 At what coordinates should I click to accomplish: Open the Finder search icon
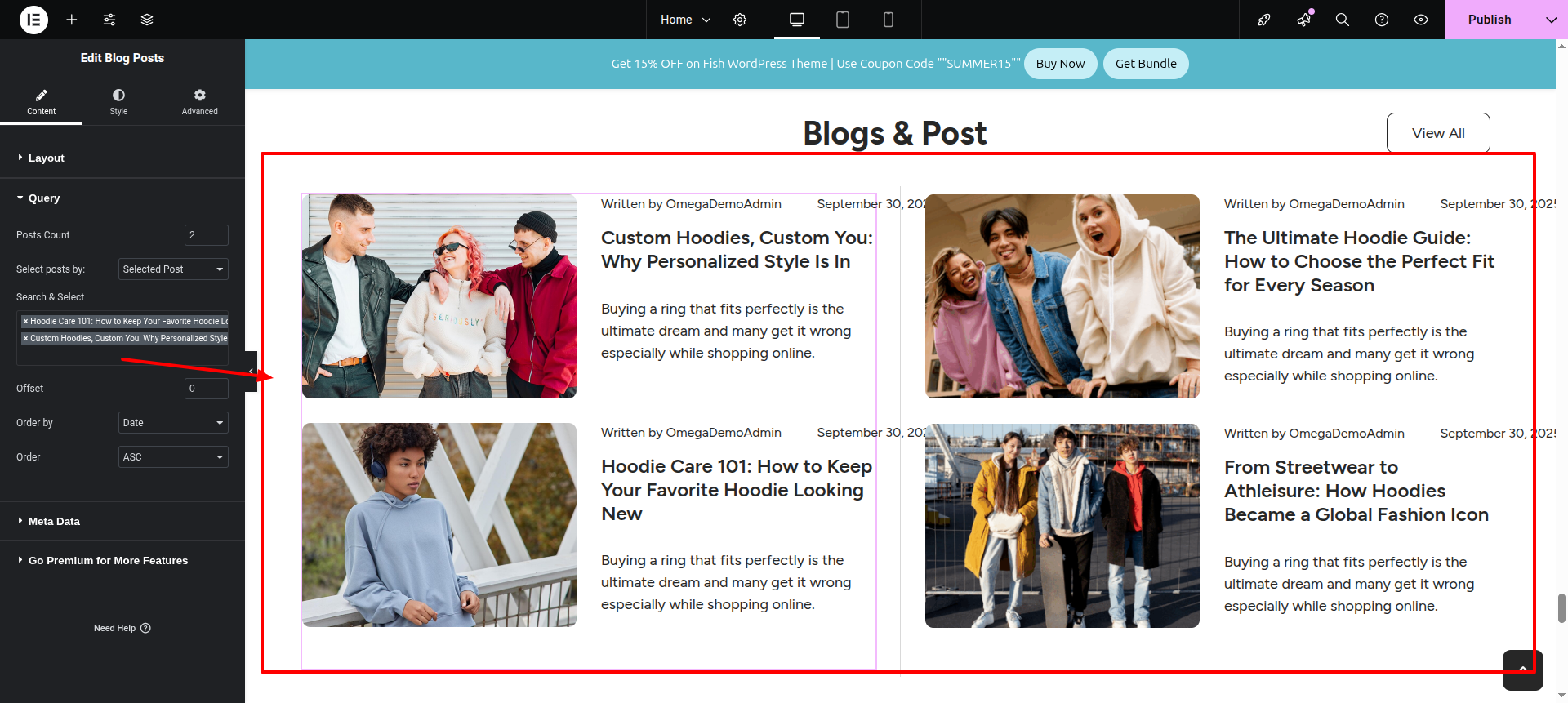point(1342,20)
